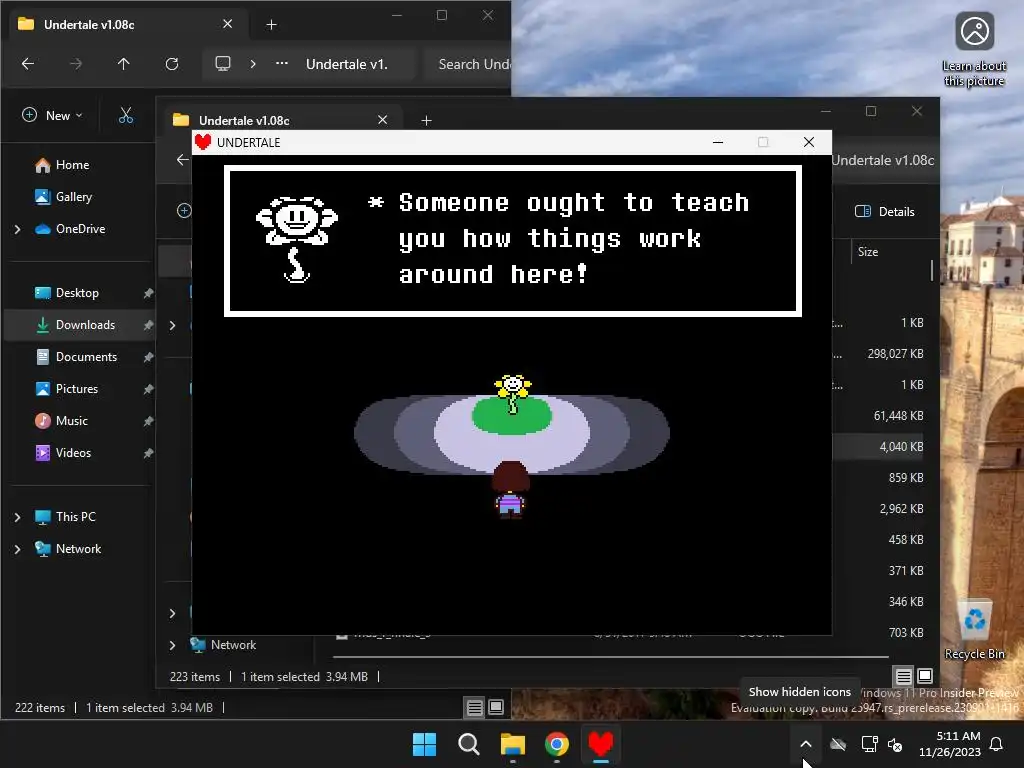Switch front Explorer to details view
Image resolution: width=1024 pixels, height=768 pixels.
click(904, 677)
